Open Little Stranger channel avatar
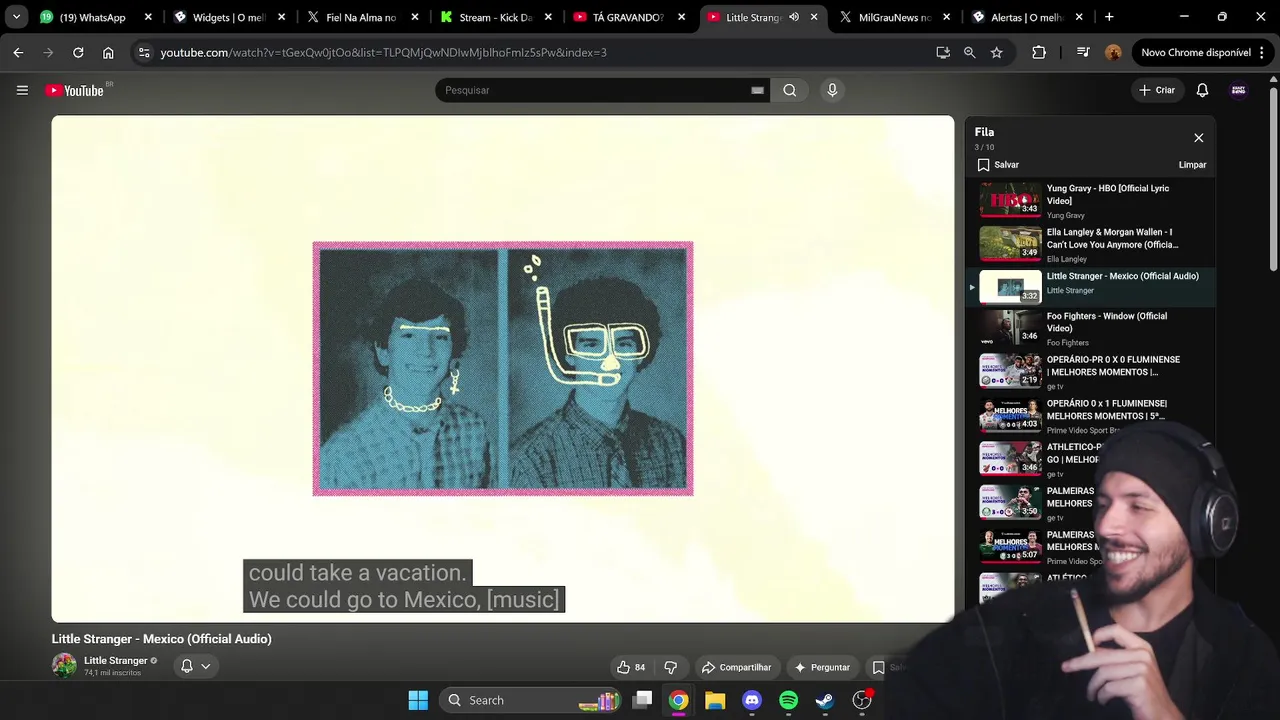The width and height of the screenshot is (1280, 720). (x=64, y=666)
